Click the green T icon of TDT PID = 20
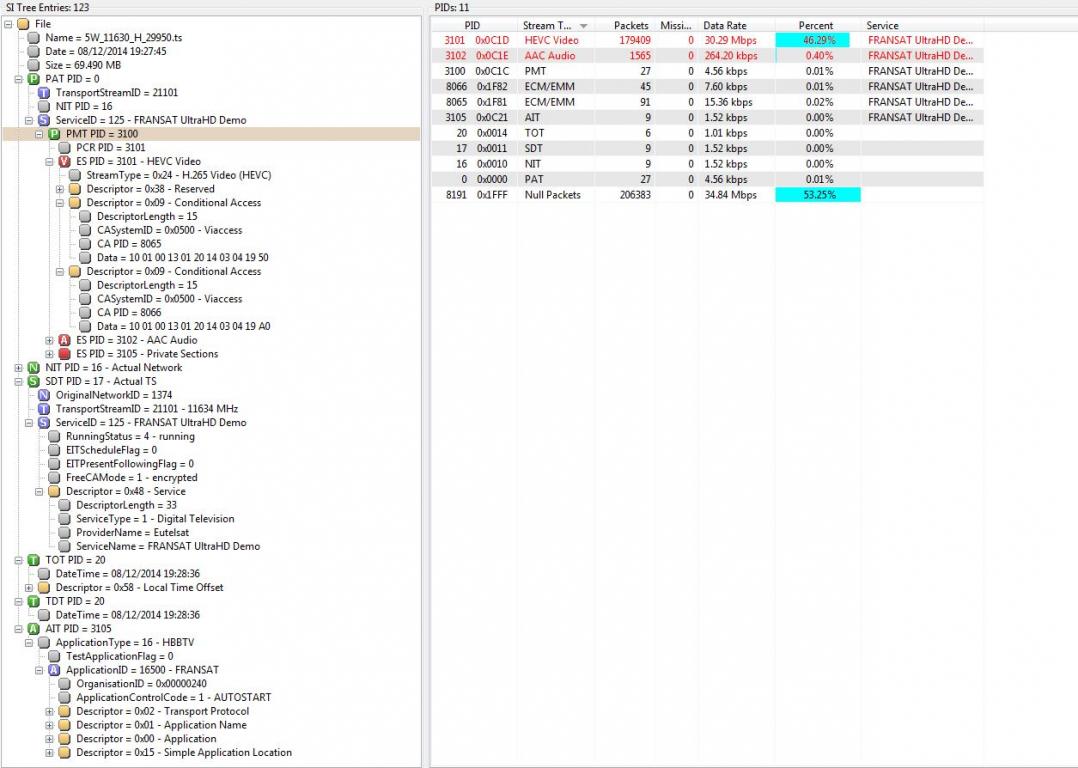 [x=33, y=602]
